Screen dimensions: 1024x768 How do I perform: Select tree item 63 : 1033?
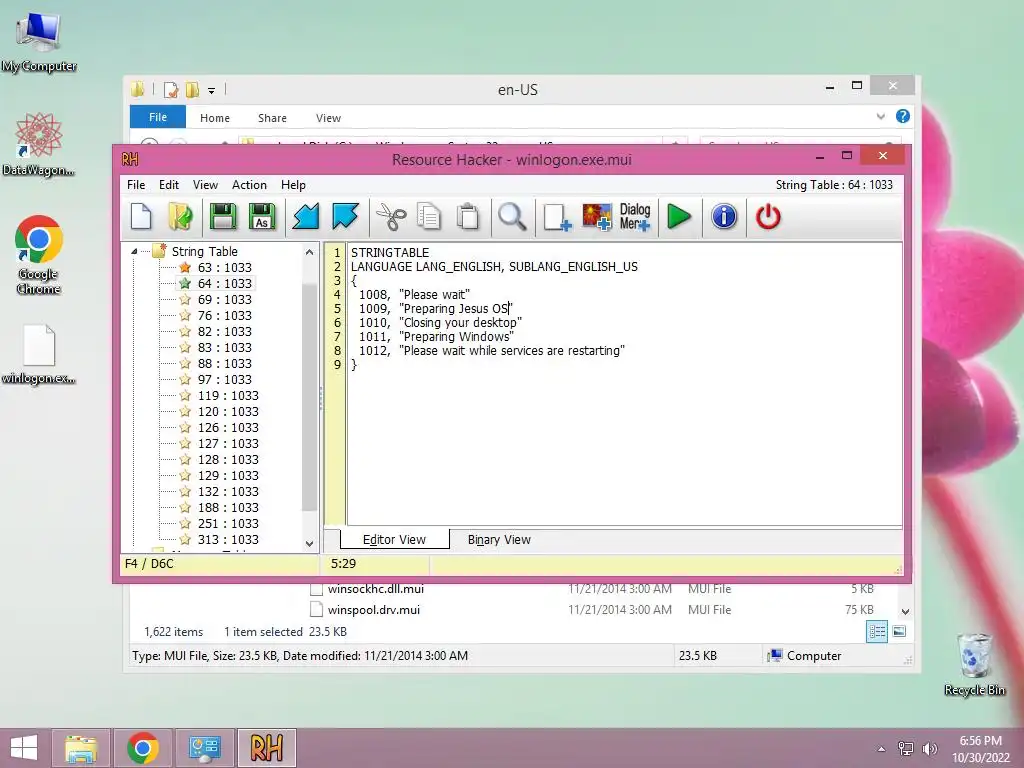(225, 267)
